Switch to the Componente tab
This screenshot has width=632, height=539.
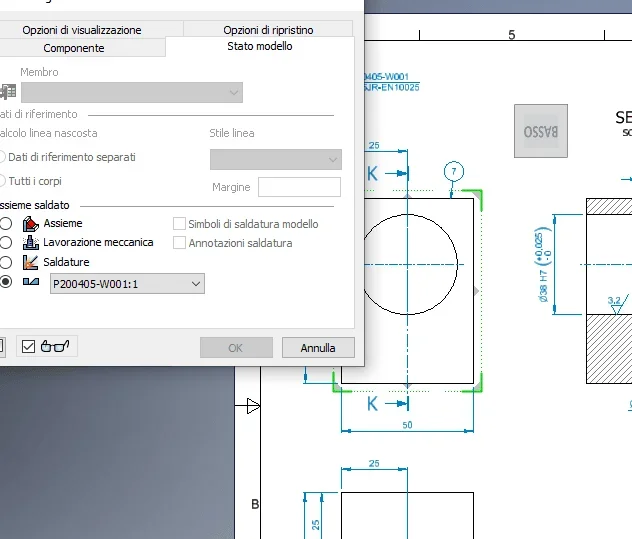coord(74,48)
